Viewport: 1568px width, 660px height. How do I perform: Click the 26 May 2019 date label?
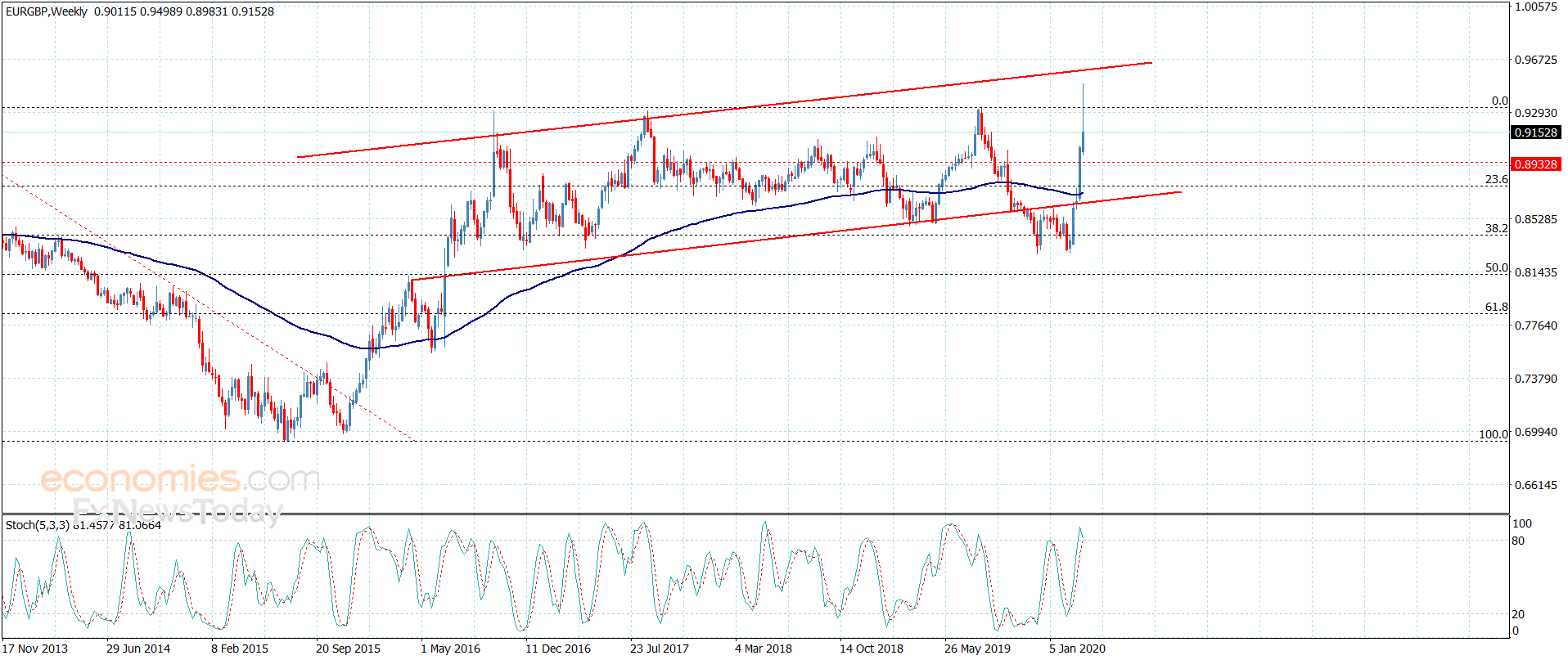[977, 649]
